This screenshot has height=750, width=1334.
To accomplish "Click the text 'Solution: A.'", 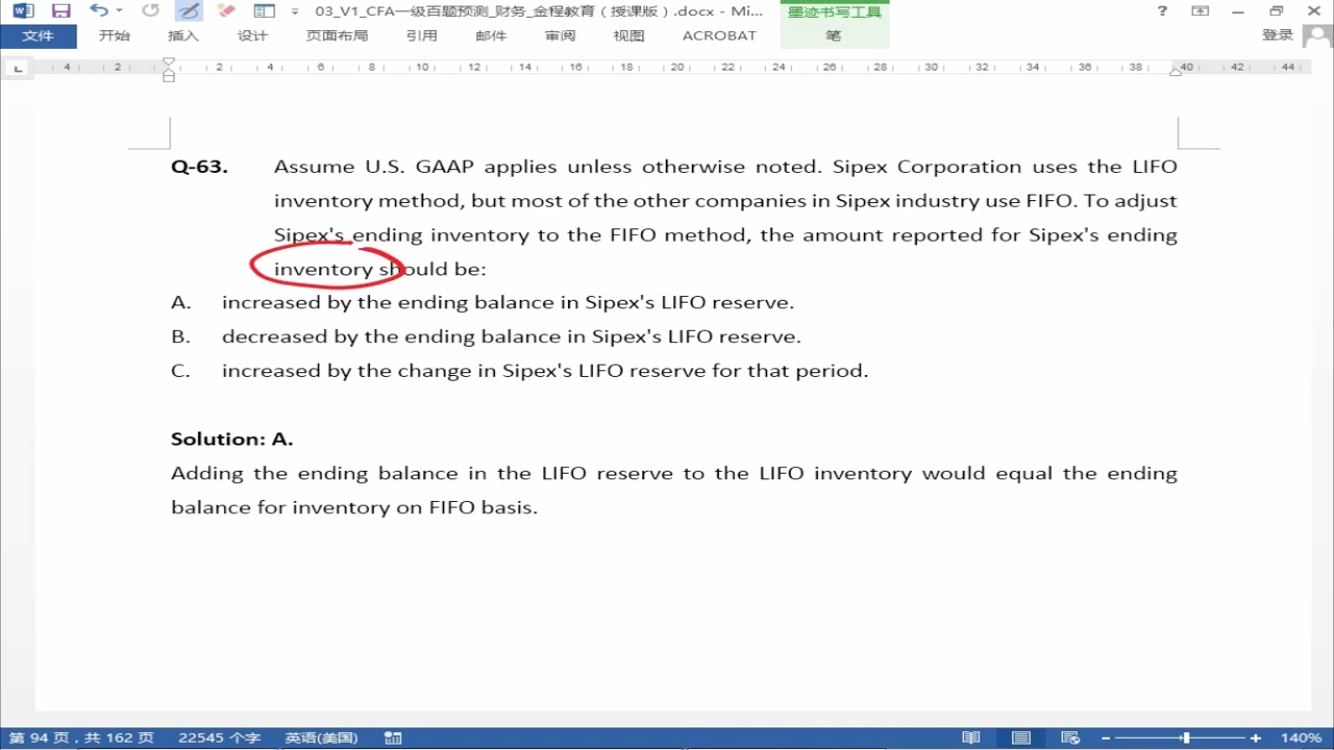I will pyautogui.click(x=232, y=439).
